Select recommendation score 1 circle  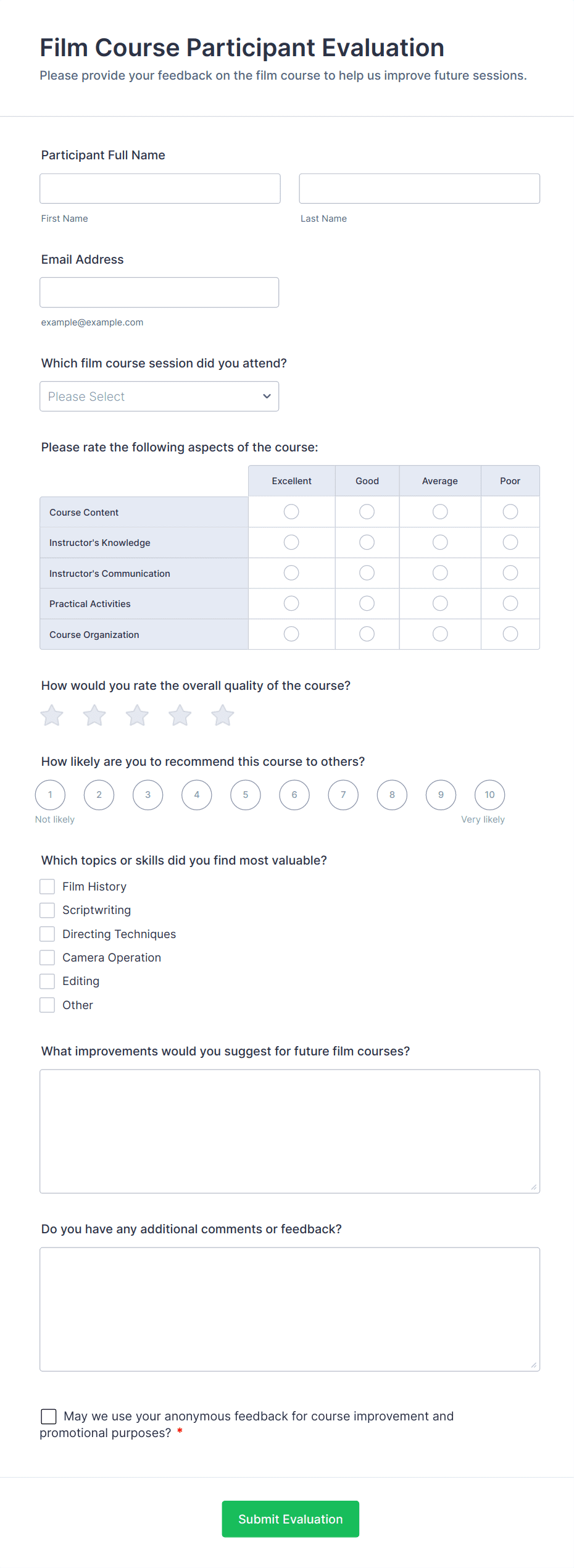pos(50,795)
